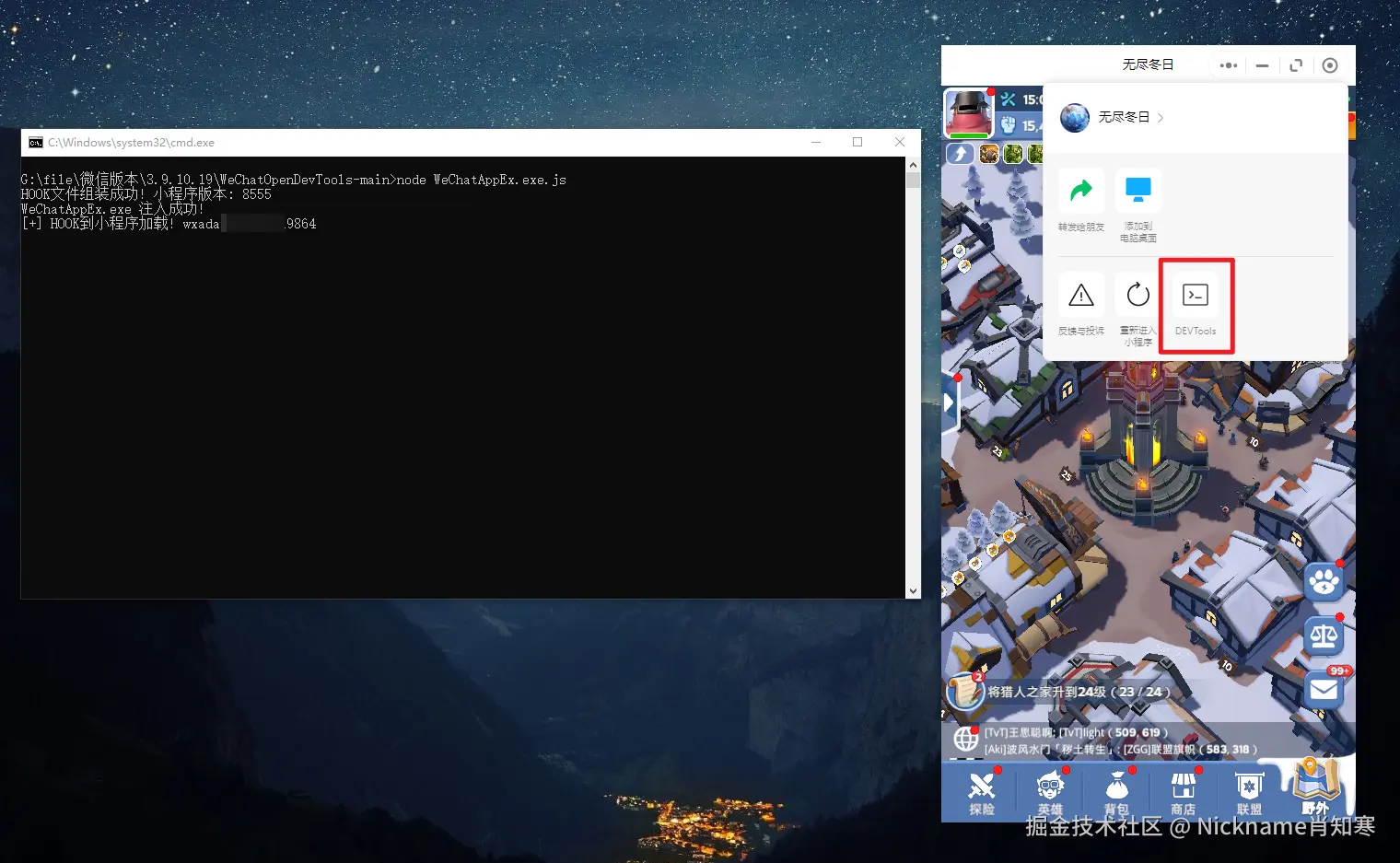Viewport: 1400px width, 863px height.
Task: Open the 背包 backpack tab
Action: 1116,793
